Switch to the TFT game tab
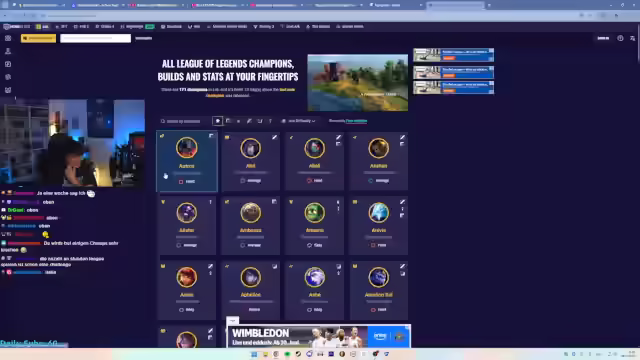640x360 pixels. click(x=61, y=27)
